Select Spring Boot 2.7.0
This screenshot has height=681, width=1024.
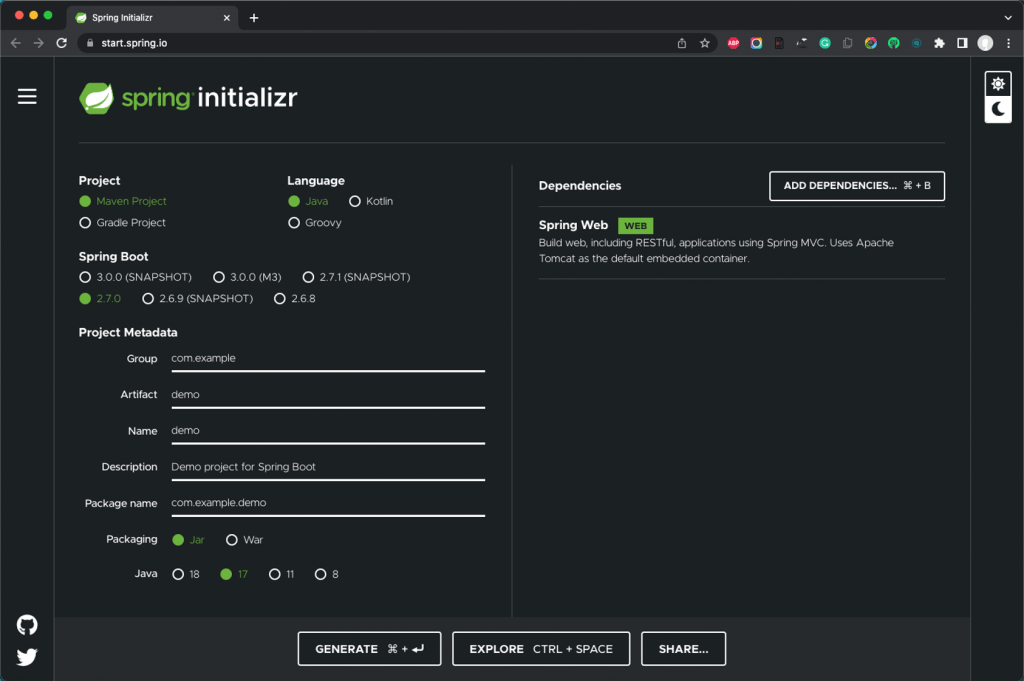pyautogui.click(x=100, y=298)
